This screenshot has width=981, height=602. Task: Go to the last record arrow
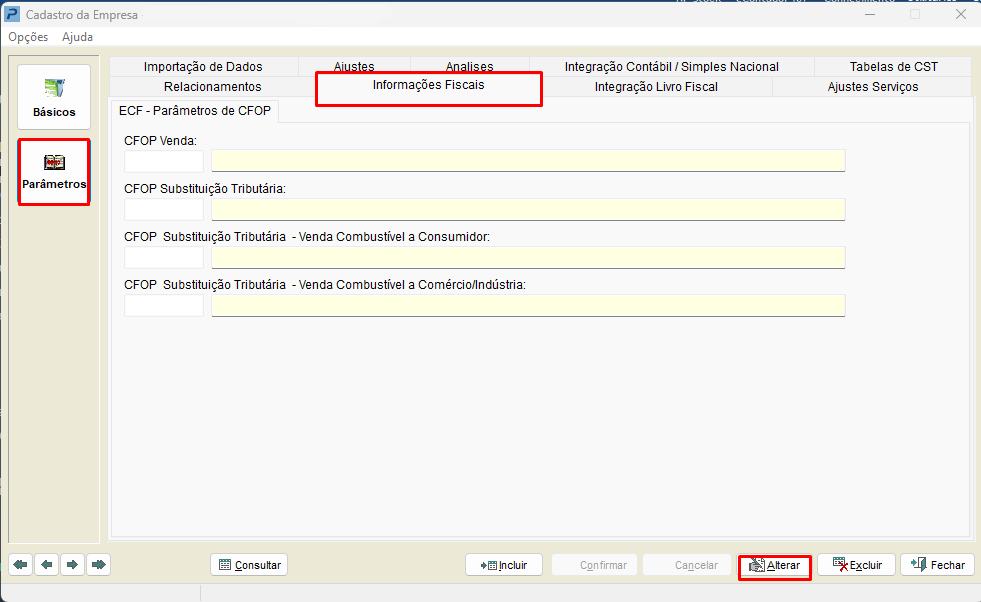coord(98,564)
